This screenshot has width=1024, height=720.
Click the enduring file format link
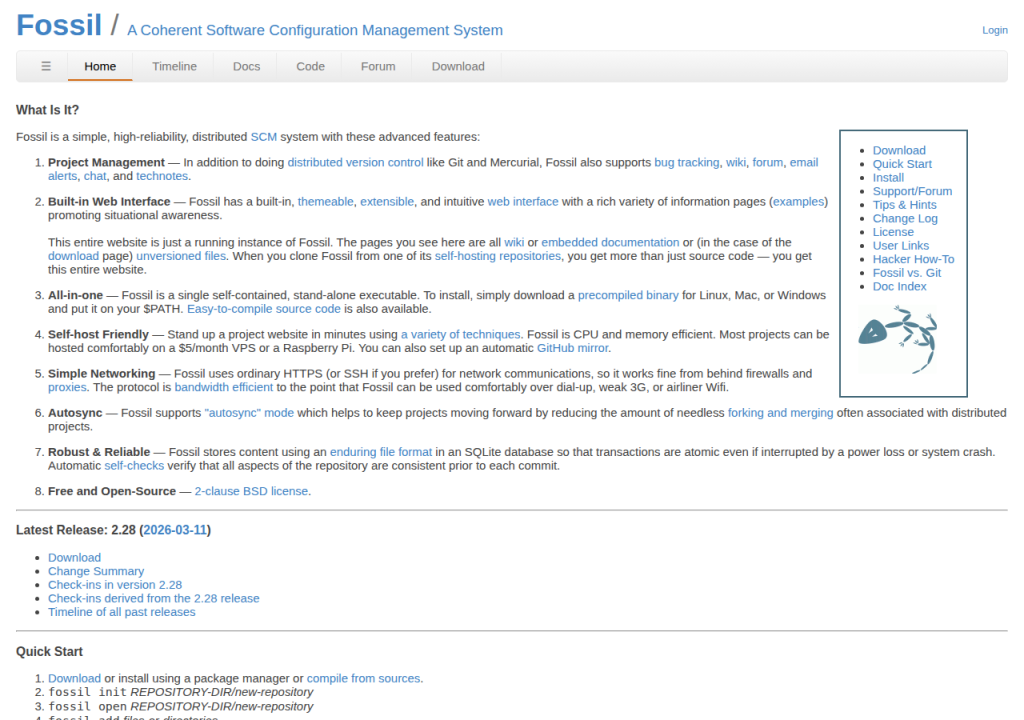[x=381, y=451]
